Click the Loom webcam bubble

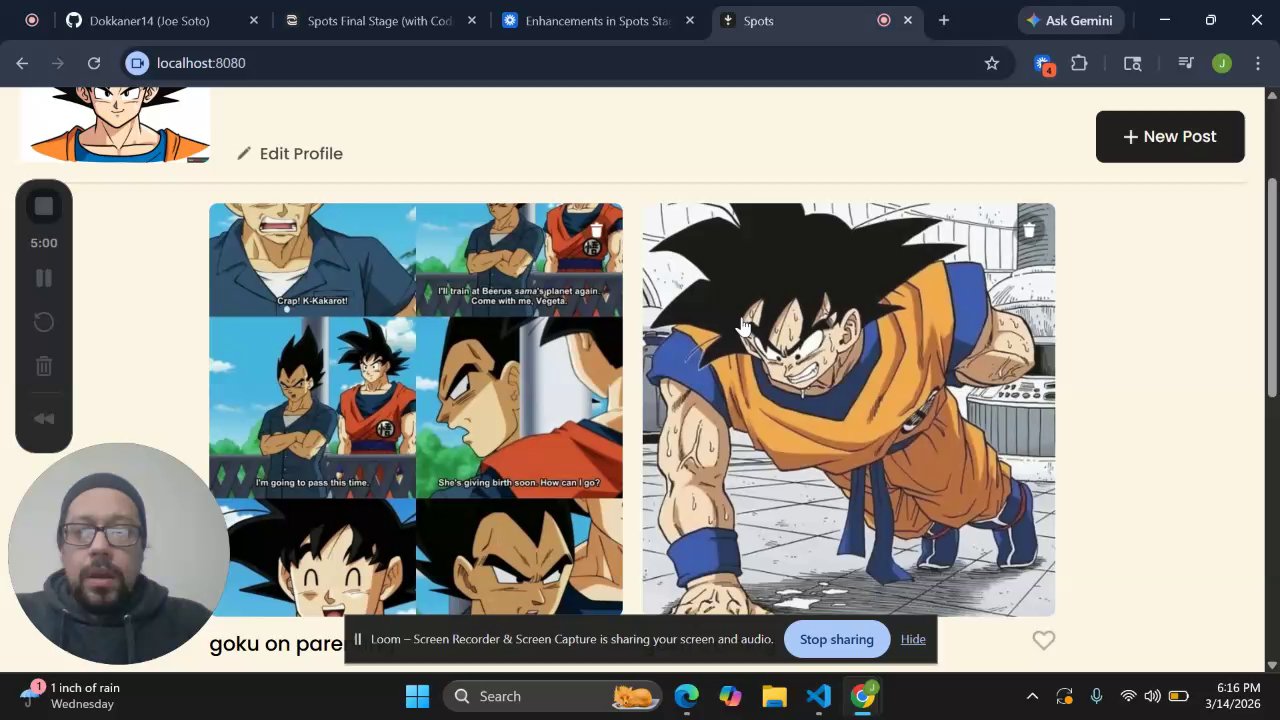click(118, 554)
